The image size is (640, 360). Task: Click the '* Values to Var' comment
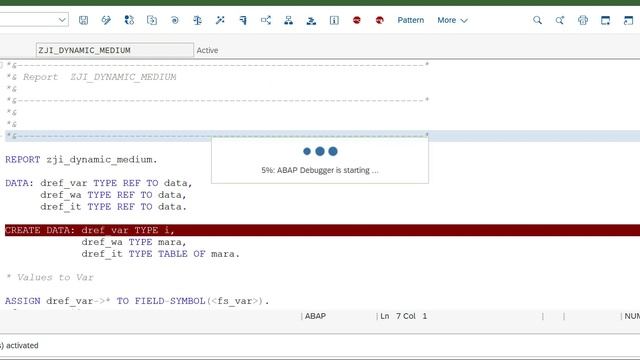(x=50, y=278)
